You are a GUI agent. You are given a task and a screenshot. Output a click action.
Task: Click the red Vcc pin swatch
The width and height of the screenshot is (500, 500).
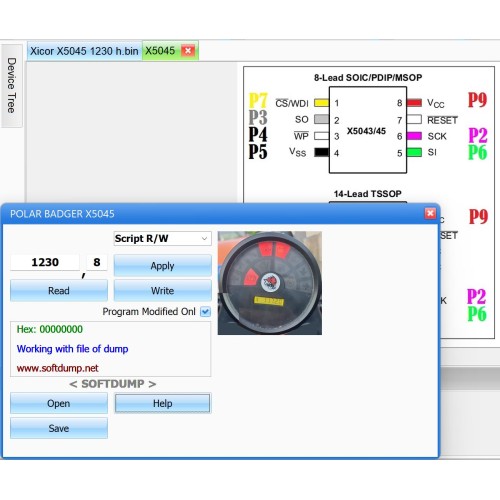[x=414, y=103]
